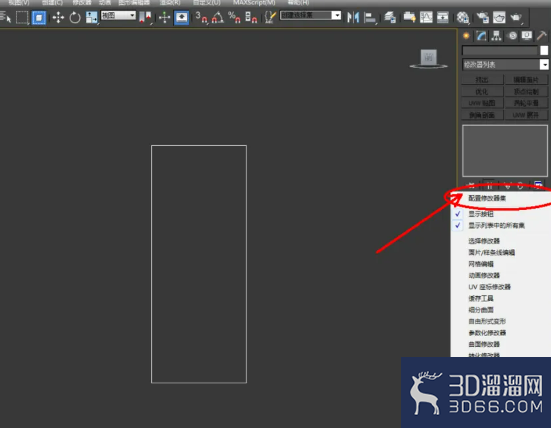This screenshot has height=428, width=551.
Task: Open the Schematic View icon
Action: 442,17
